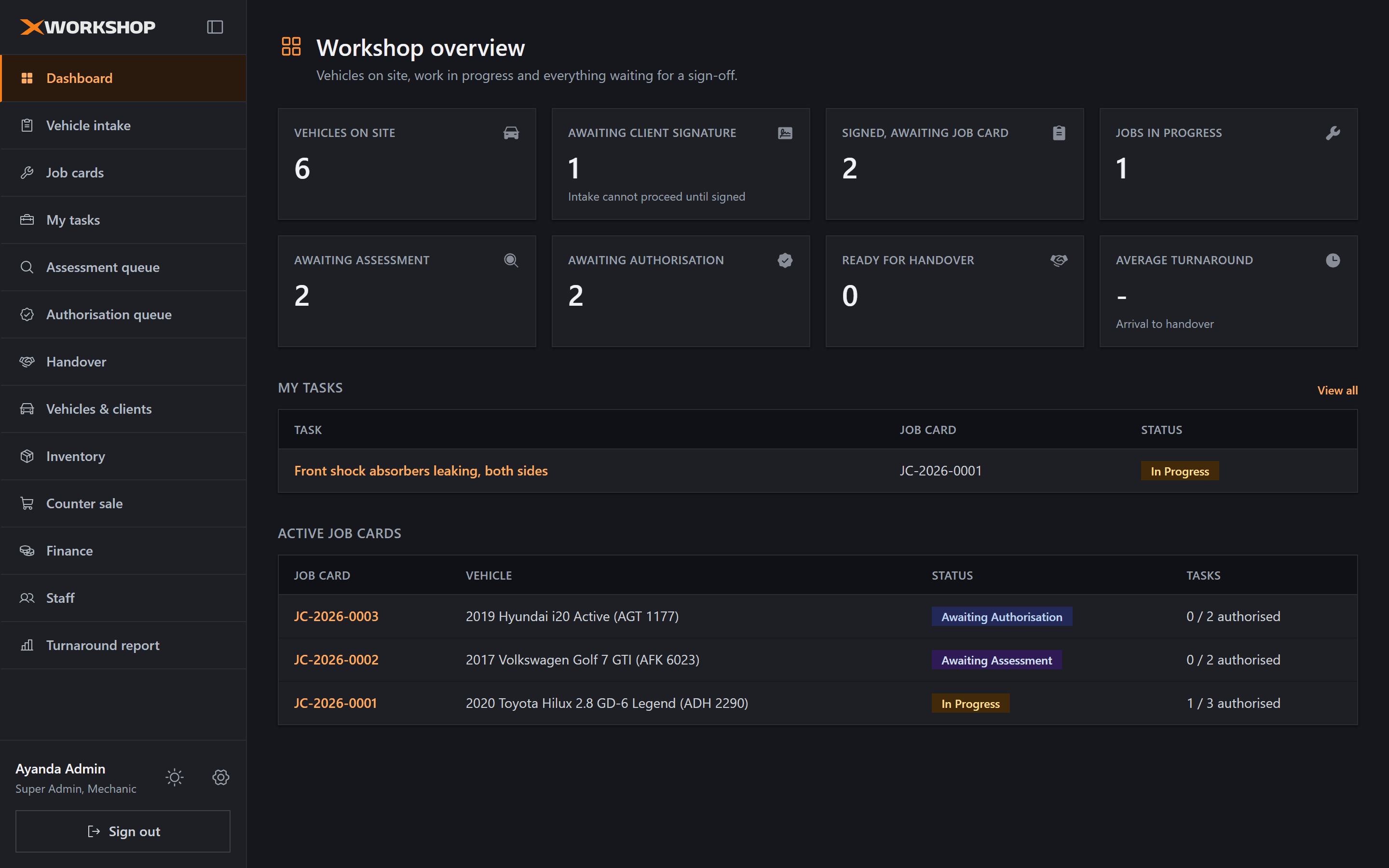Viewport: 1389px width, 868px height.
Task: Open Vehicles & clients
Action: (123, 409)
